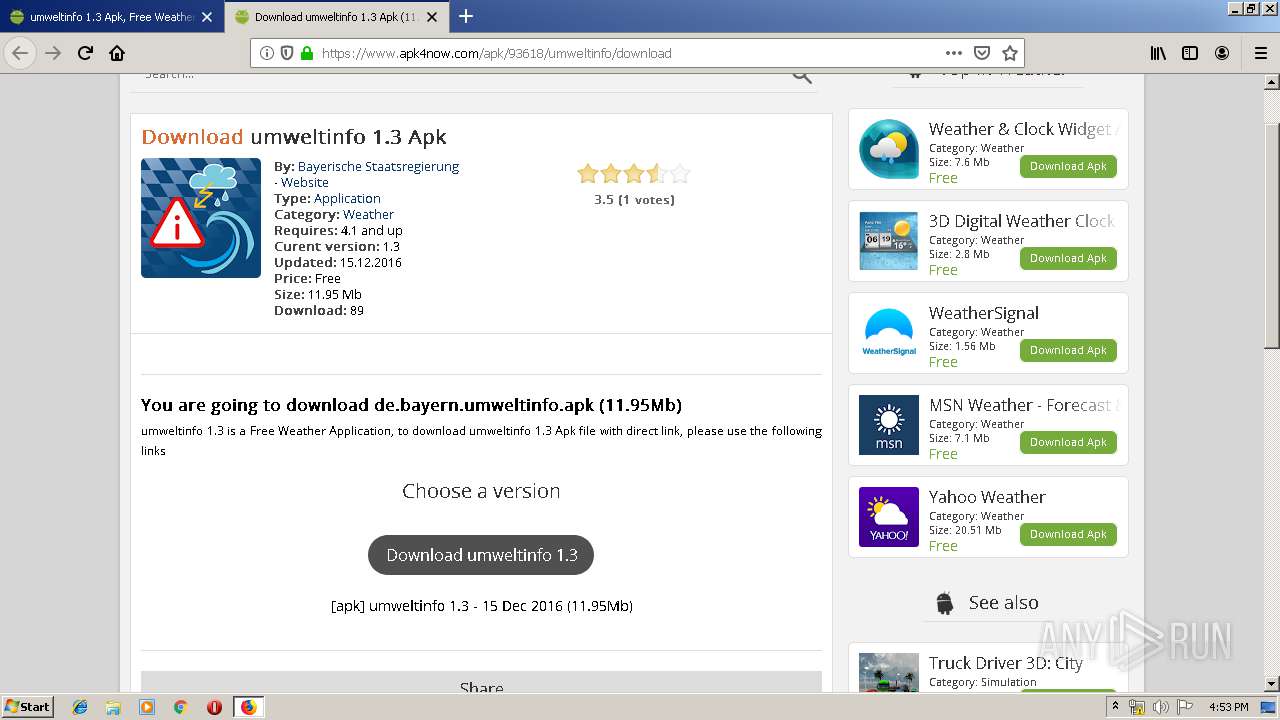
Task: Open 3D Digital Weather Clock title link
Action: [1021, 221]
